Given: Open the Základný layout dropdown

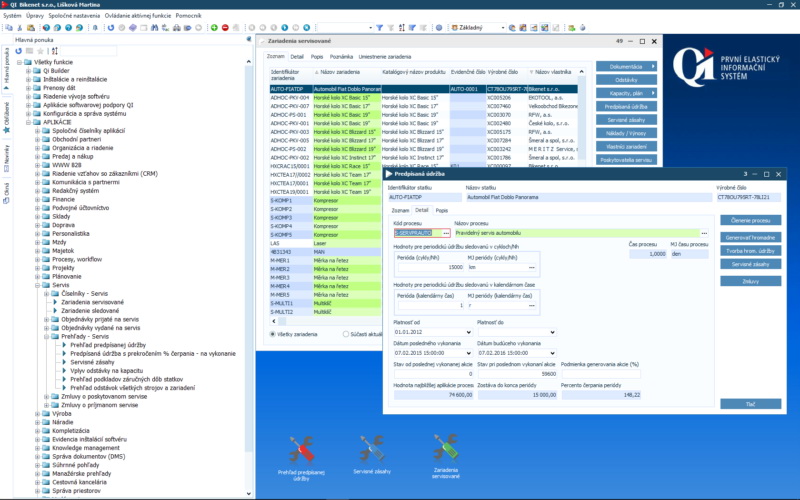Looking at the screenshot, I should click(x=503, y=28).
